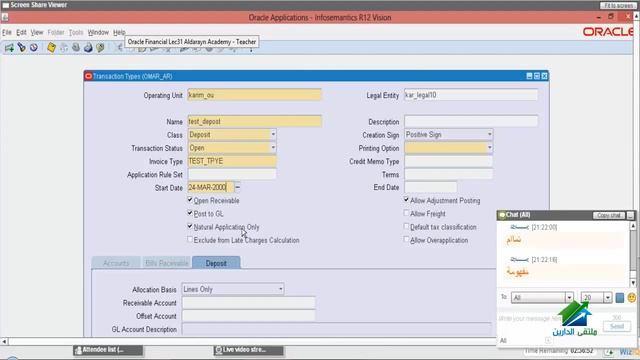Click the Name field containing test_deposit
640x360 pixels.
[x=254, y=121]
